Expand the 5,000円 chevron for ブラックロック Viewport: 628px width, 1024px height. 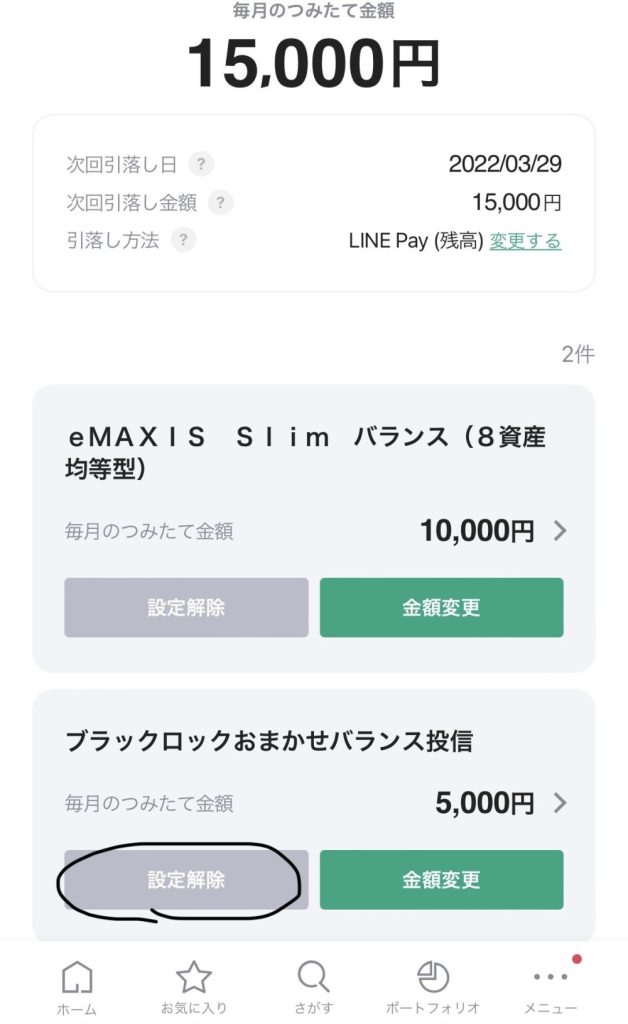tap(559, 803)
